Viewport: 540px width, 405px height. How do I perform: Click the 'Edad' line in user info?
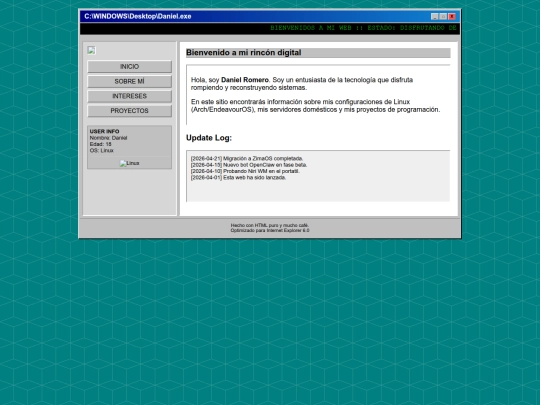(101, 144)
